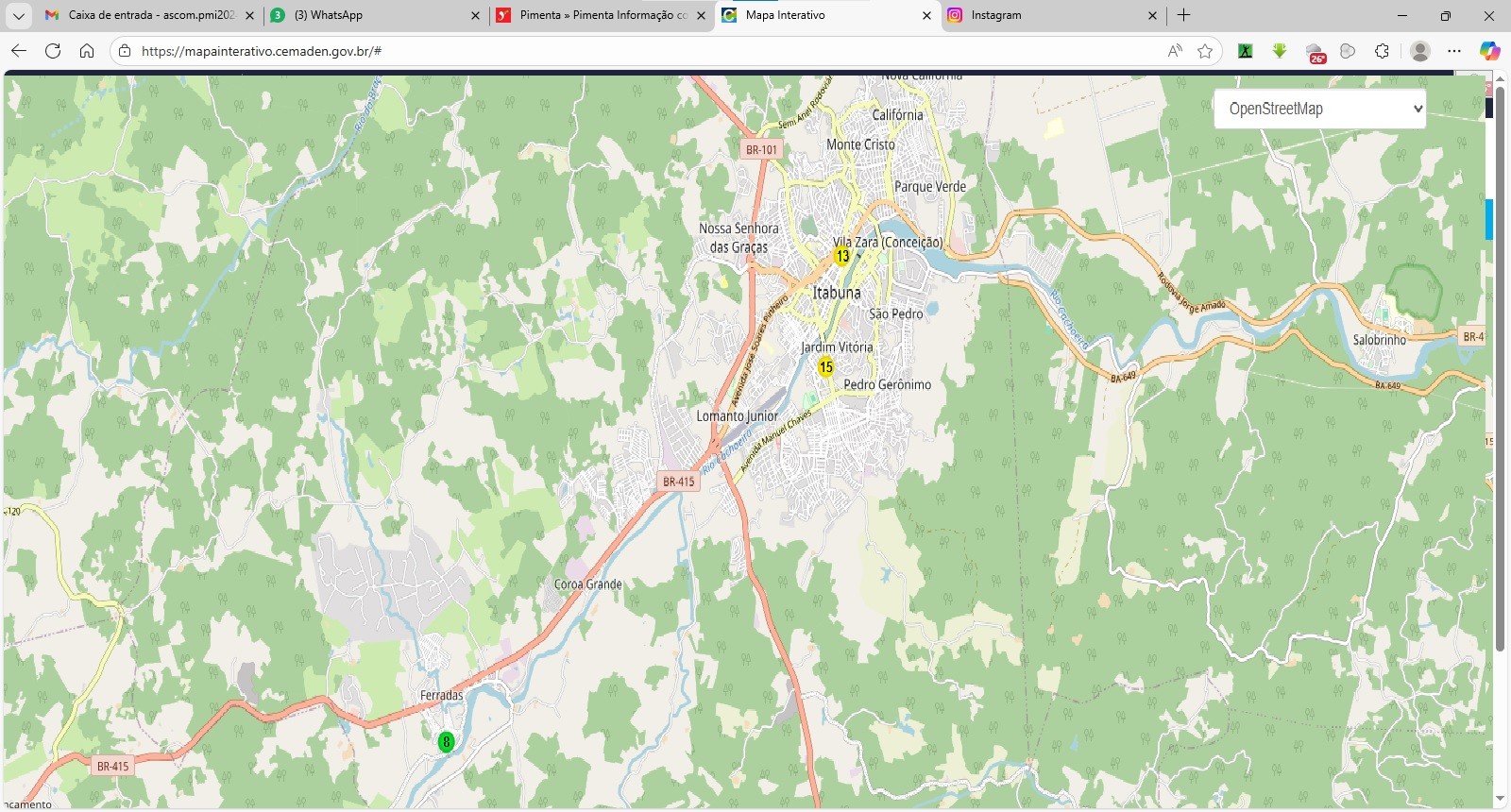Expand the OpenStreetMap base layer dropdown

1319,109
